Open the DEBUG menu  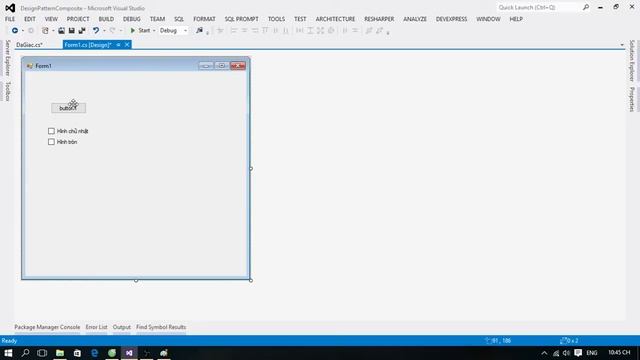coord(131,19)
